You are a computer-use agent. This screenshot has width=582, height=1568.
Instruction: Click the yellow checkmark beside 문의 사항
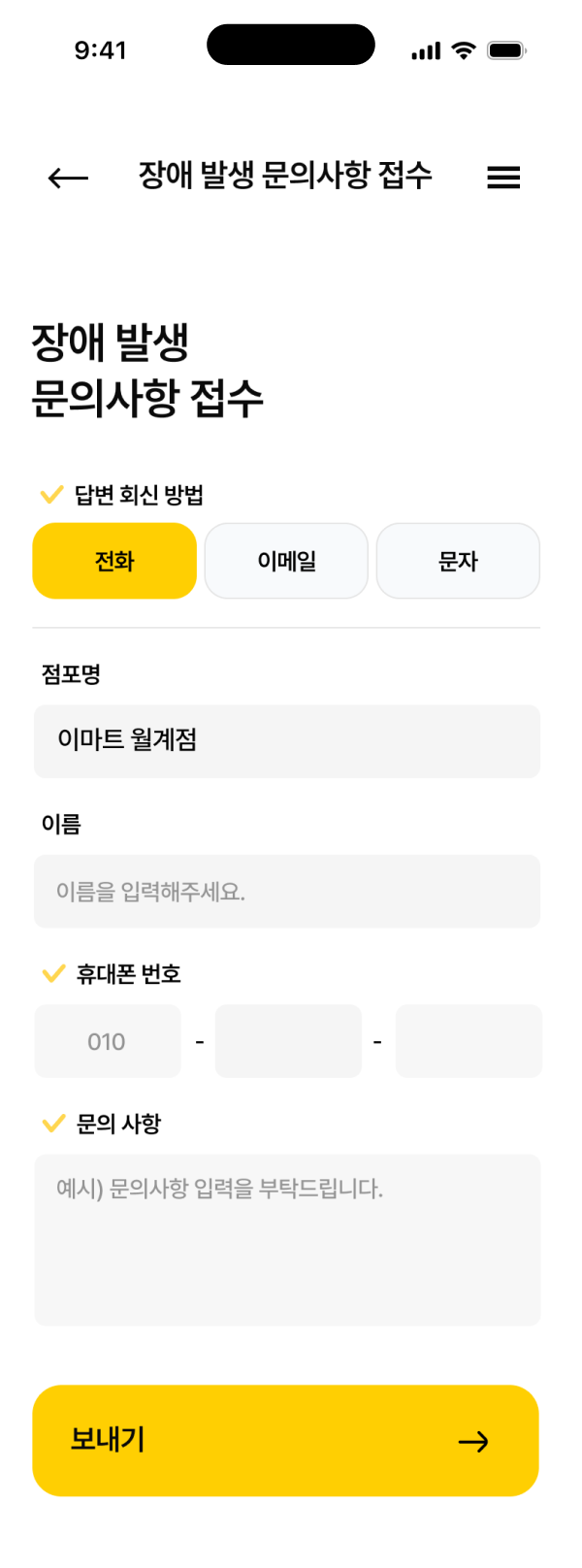[50, 1124]
